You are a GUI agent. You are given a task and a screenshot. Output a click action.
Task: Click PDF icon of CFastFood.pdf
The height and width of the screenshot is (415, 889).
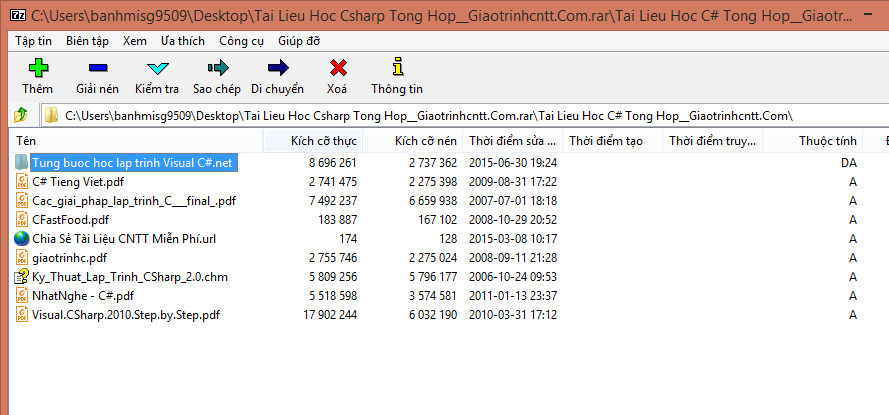pyautogui.click(x=22, y=219)
